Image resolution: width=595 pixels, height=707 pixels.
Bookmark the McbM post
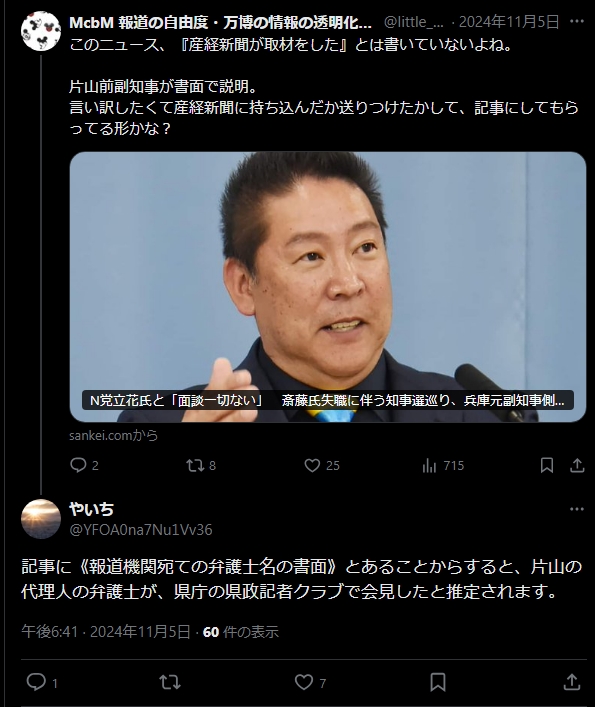click(547, 465)
